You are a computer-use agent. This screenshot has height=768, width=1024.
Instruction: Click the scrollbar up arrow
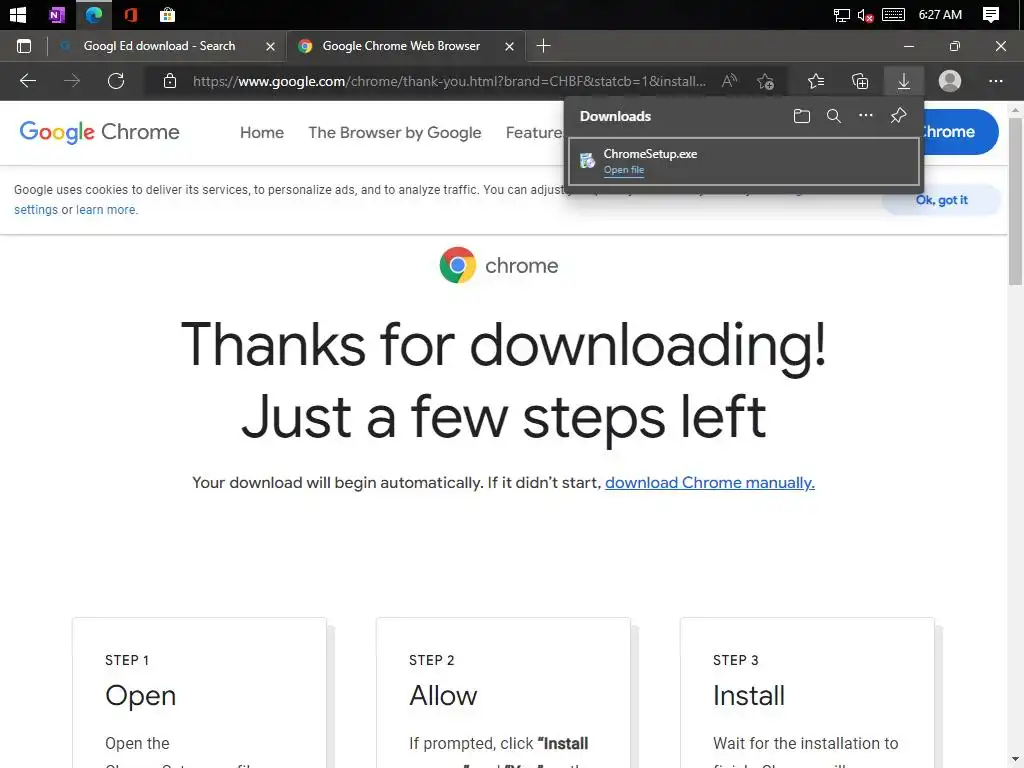click(1015, 109)
